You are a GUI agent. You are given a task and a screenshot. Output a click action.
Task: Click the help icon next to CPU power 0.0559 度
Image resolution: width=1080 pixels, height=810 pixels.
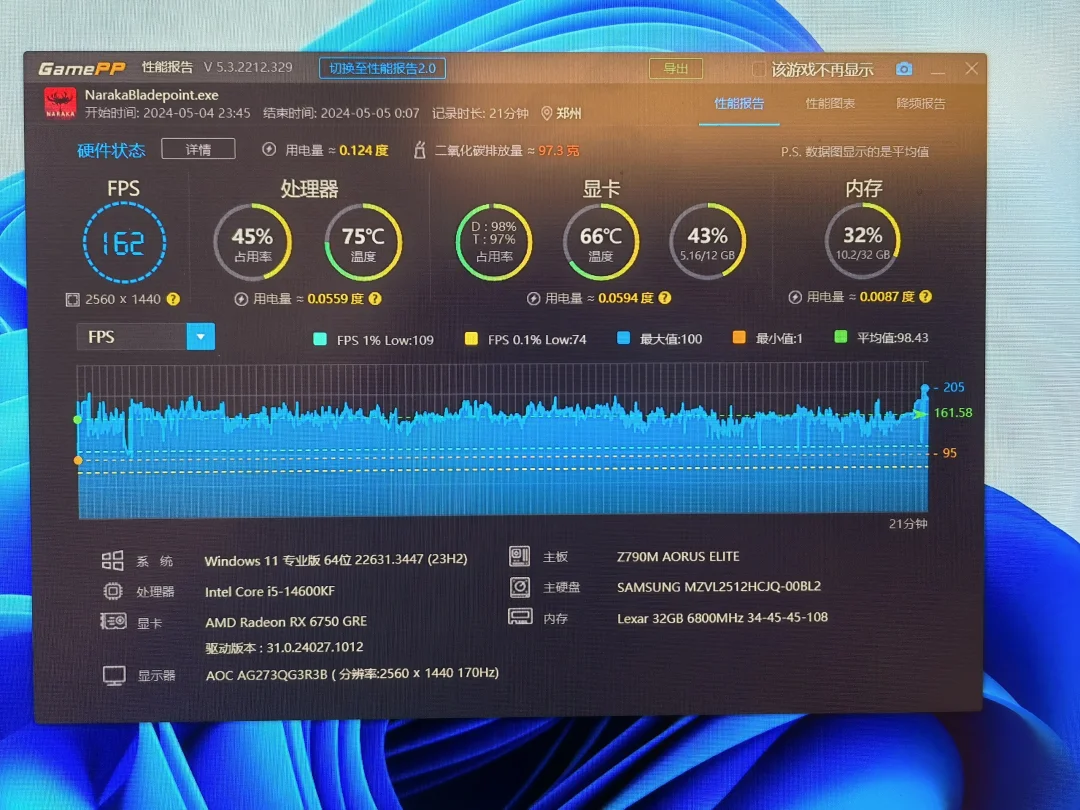point(375,298)
